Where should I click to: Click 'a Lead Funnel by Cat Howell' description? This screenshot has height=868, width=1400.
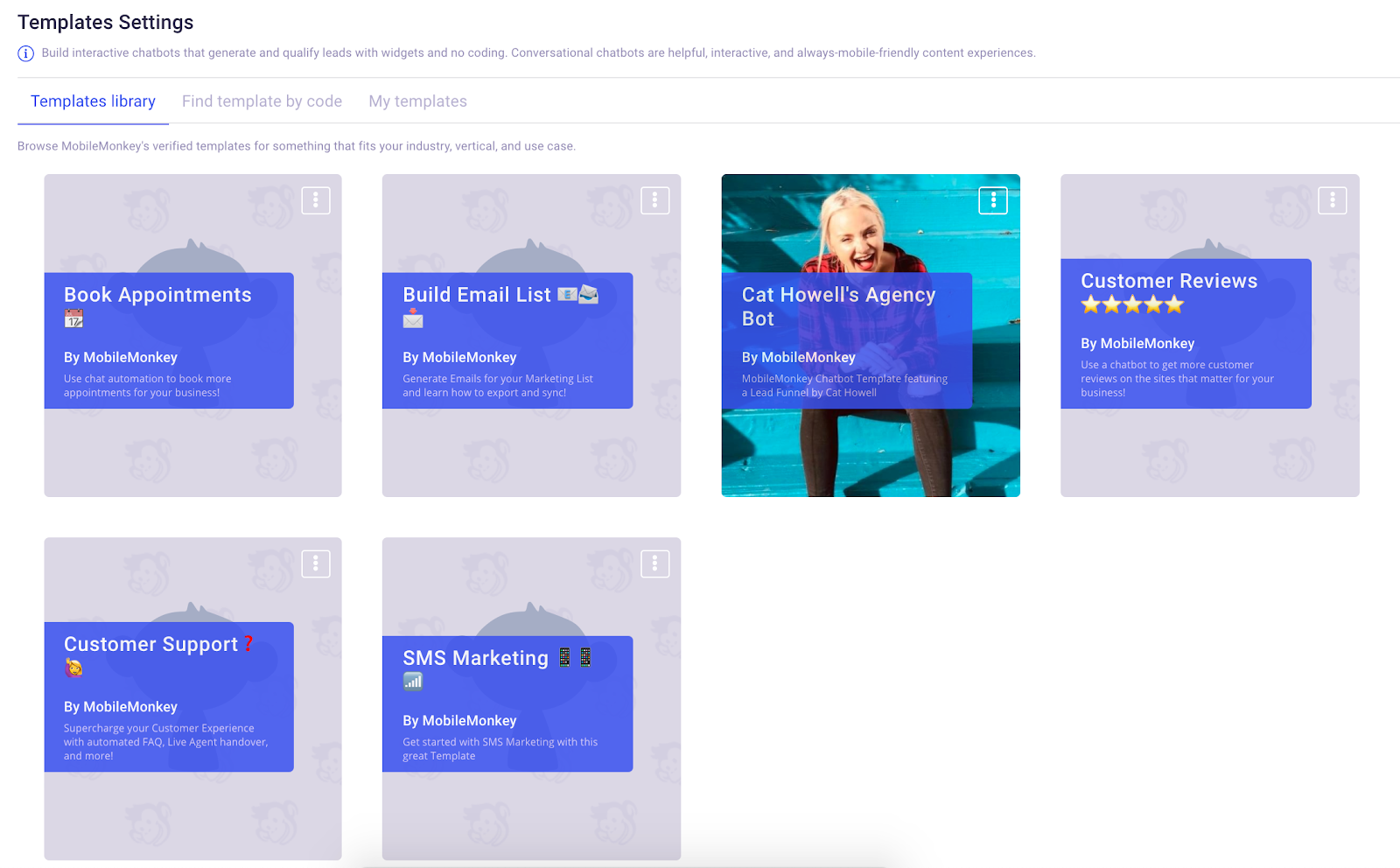[844, 386]
